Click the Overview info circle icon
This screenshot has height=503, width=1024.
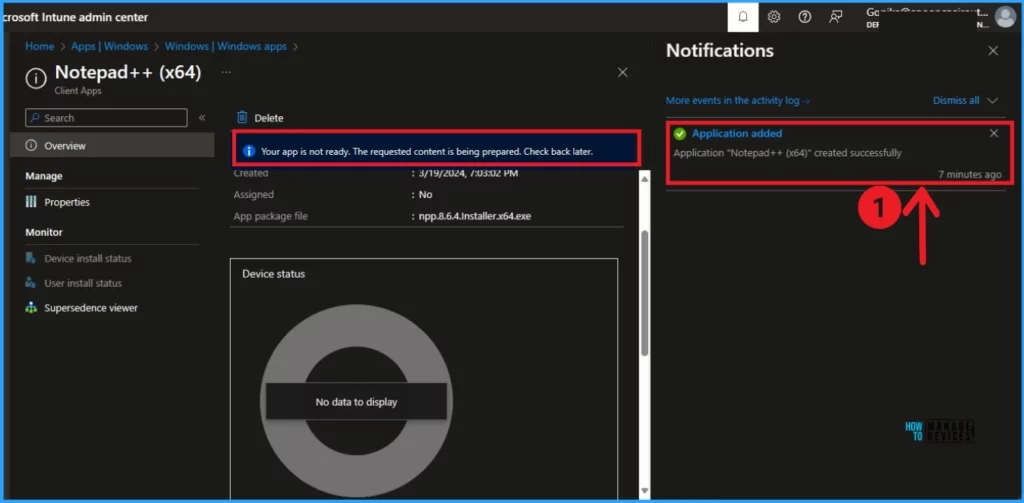coord(31,146)
